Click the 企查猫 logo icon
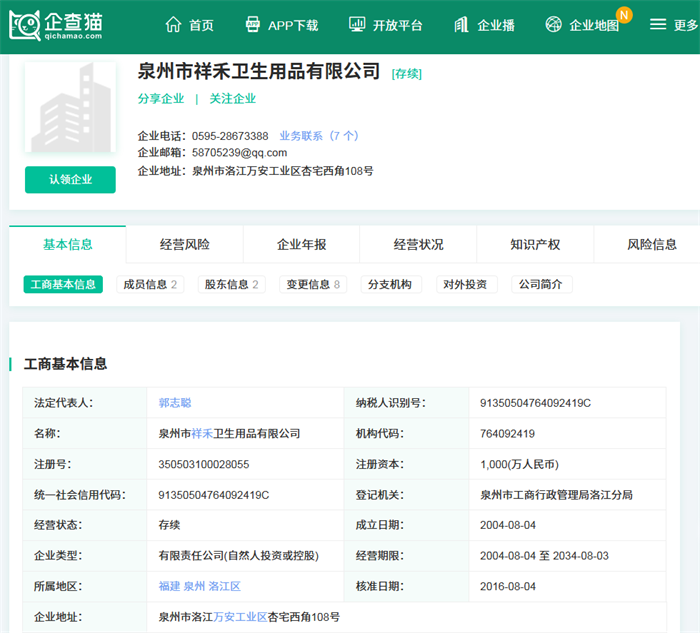The width and height of the screenshot is (700, 633). coord(24,24)
